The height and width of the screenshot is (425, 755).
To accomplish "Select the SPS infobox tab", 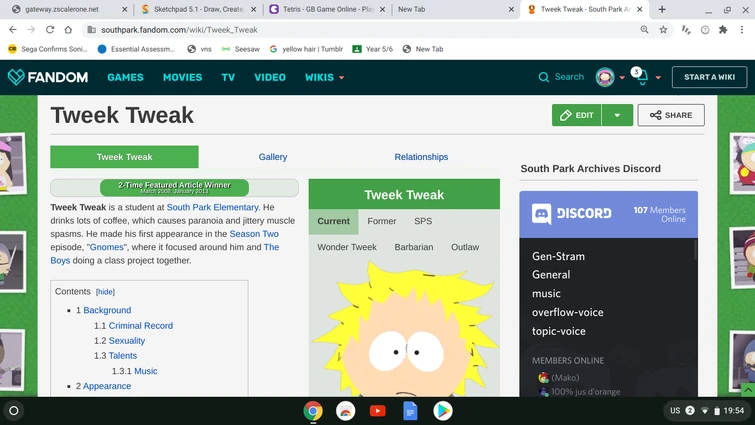I will (x=423, y=221).
